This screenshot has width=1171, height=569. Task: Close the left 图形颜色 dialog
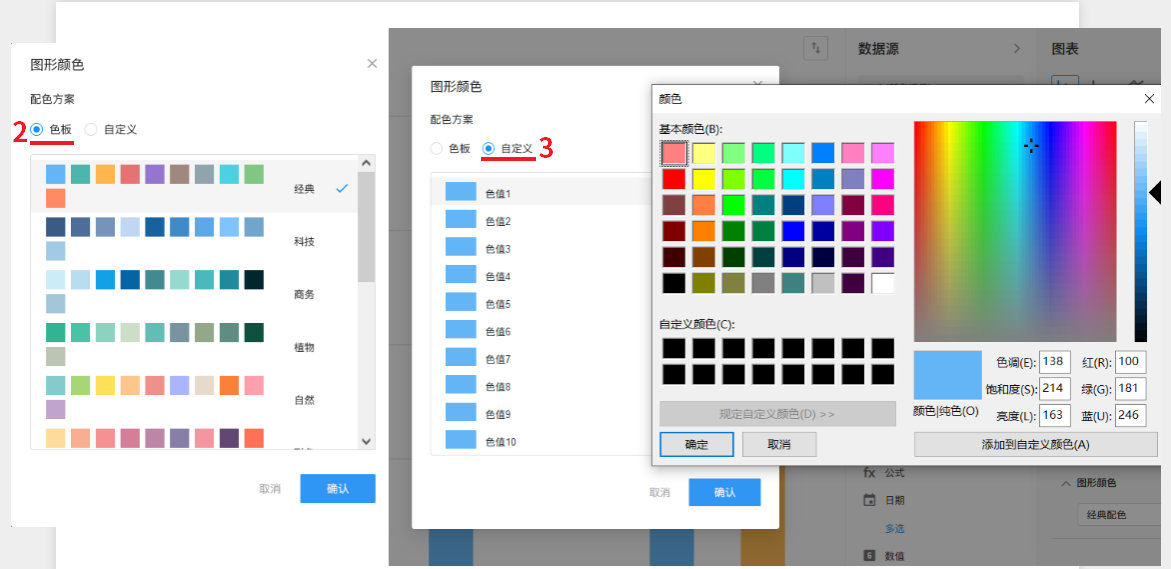[372, 64]
